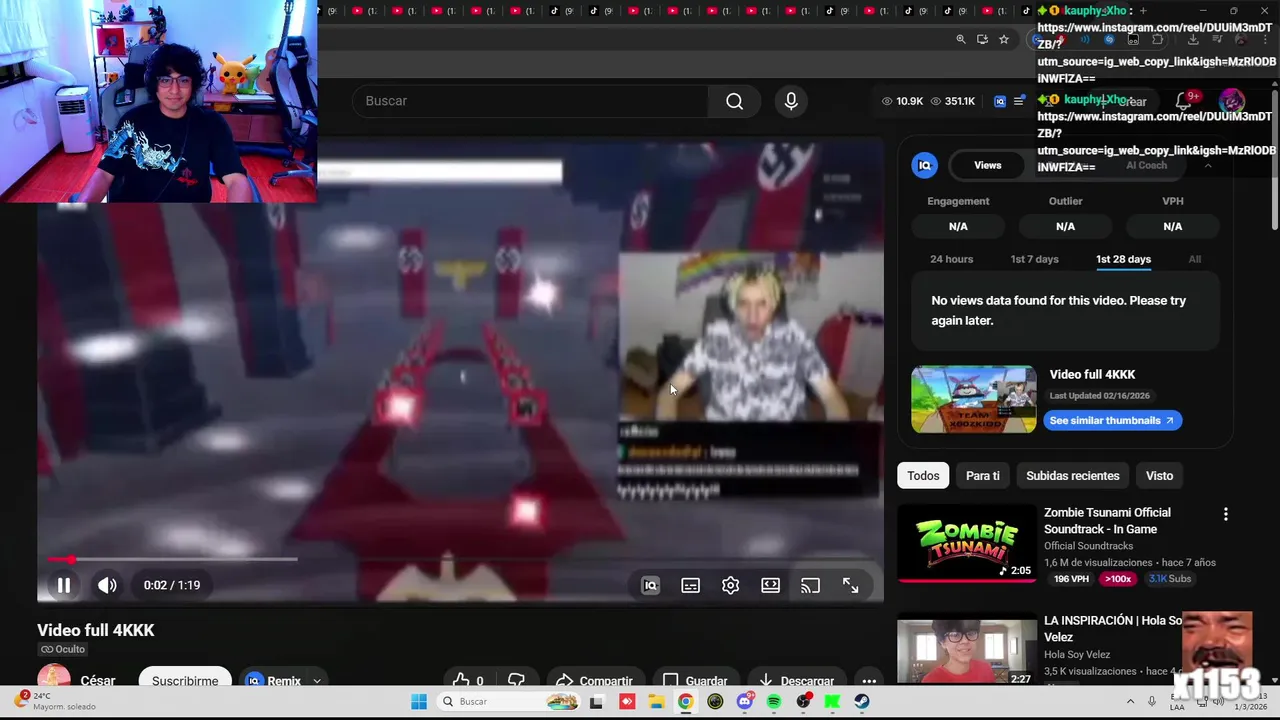Open César channel name
1280x720 pixels.
[x=98, y=680]
